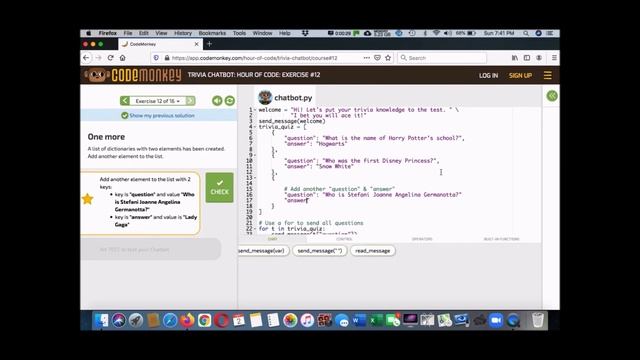Go to the previous exercise arrow

(x=125, y=101)
